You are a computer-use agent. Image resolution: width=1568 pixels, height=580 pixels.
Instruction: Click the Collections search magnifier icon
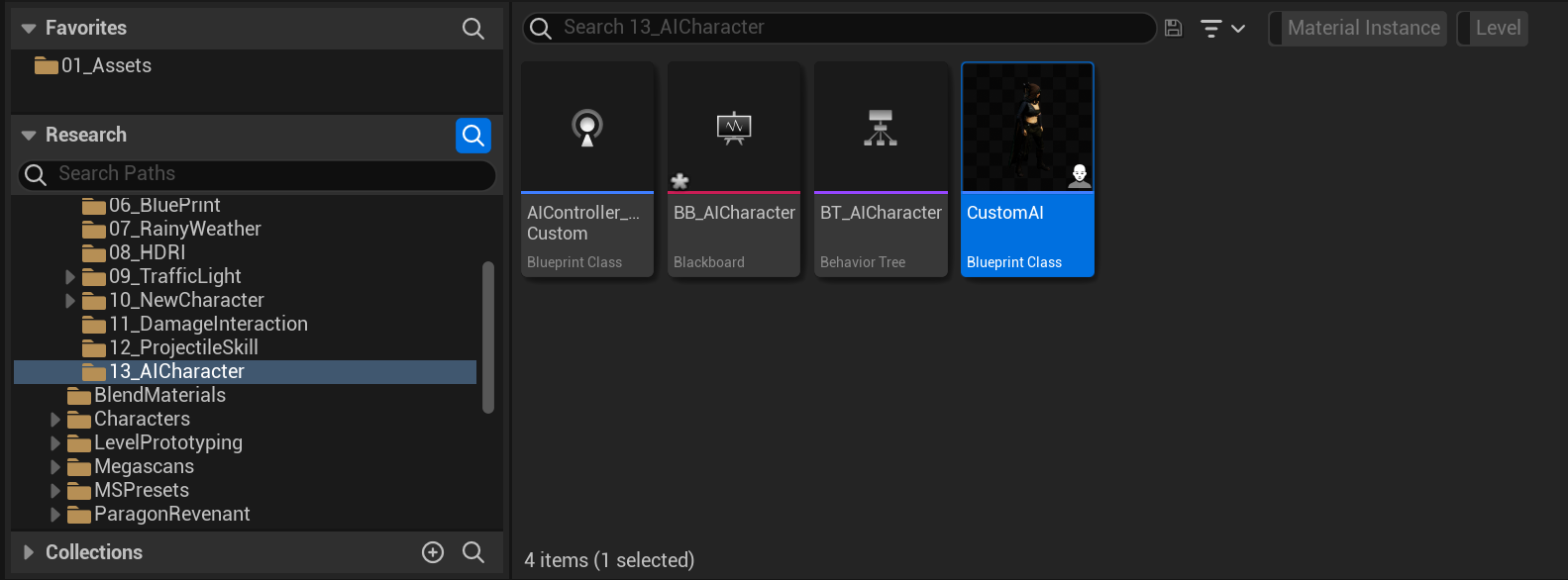(x=473, y=552)
